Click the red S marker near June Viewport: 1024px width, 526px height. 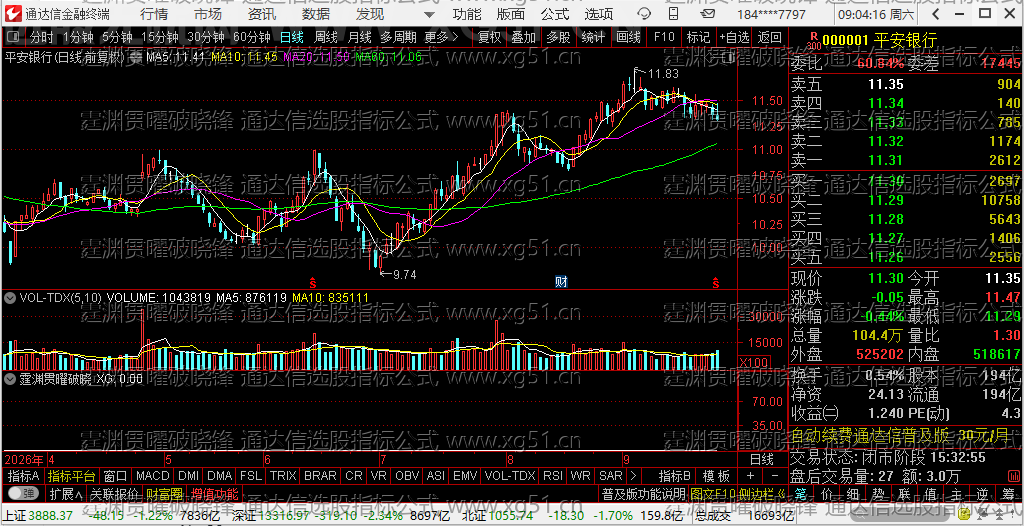click(x=313, y=282)
